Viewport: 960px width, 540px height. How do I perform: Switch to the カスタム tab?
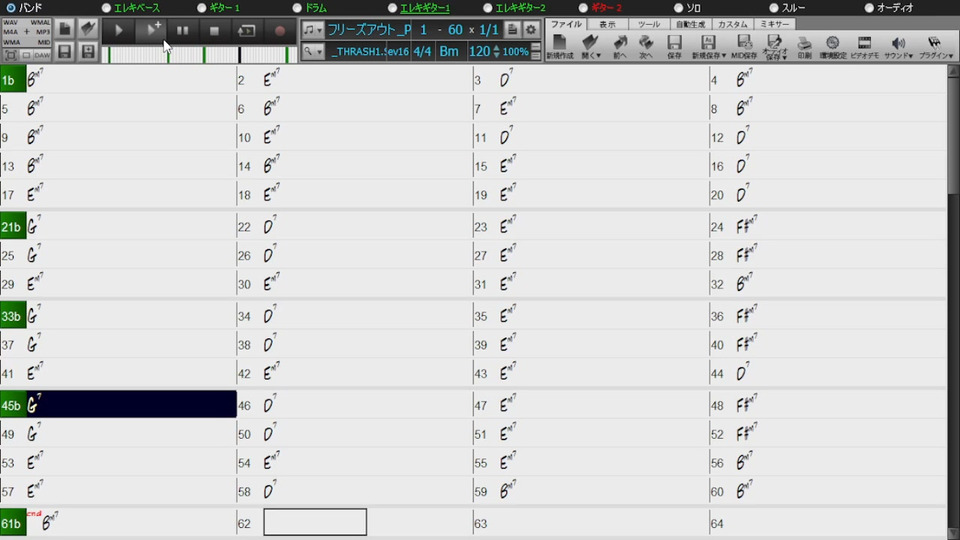pyautogui.click(x=733, y=24)
